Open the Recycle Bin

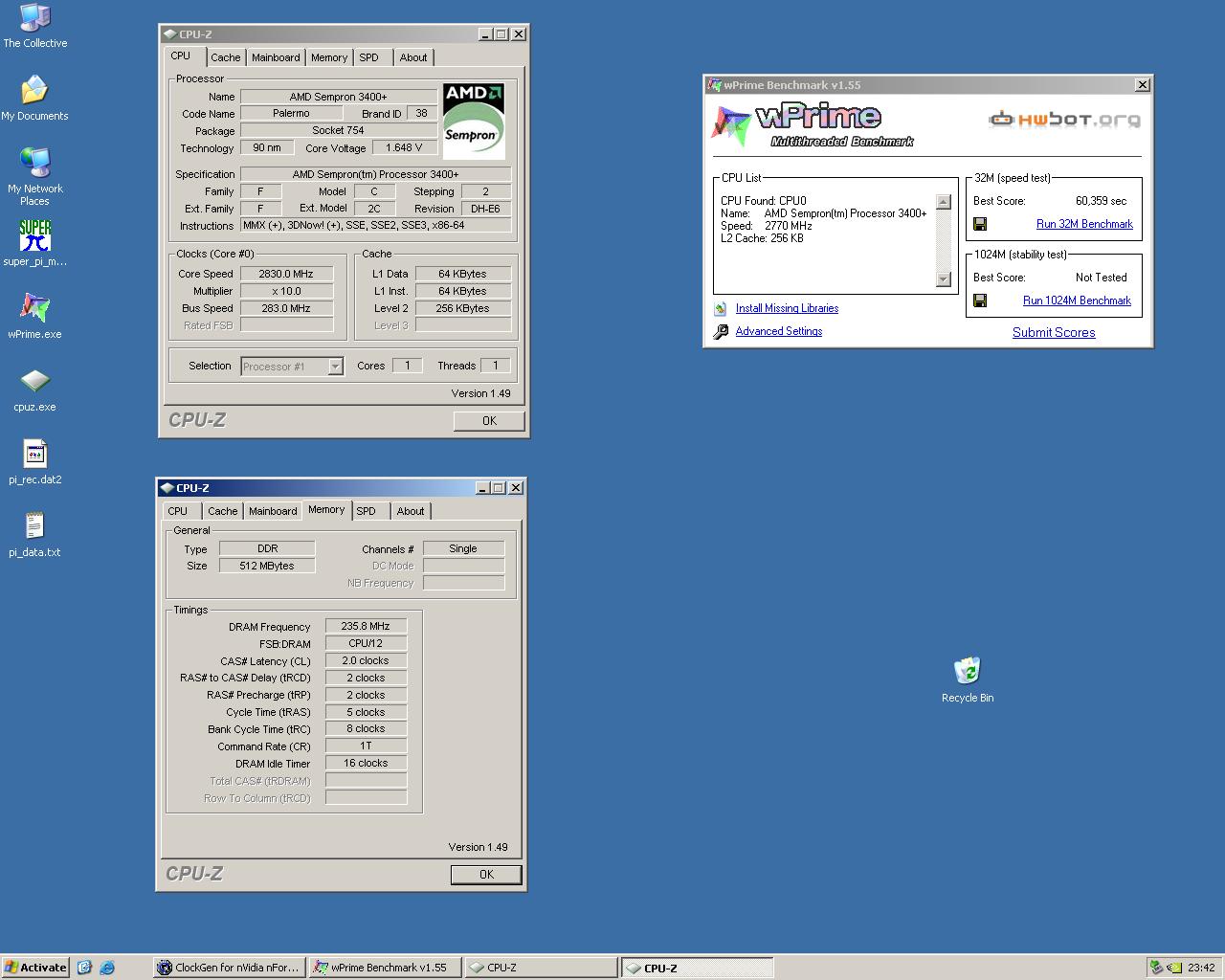pyautogui.click(x=967, y=679)
